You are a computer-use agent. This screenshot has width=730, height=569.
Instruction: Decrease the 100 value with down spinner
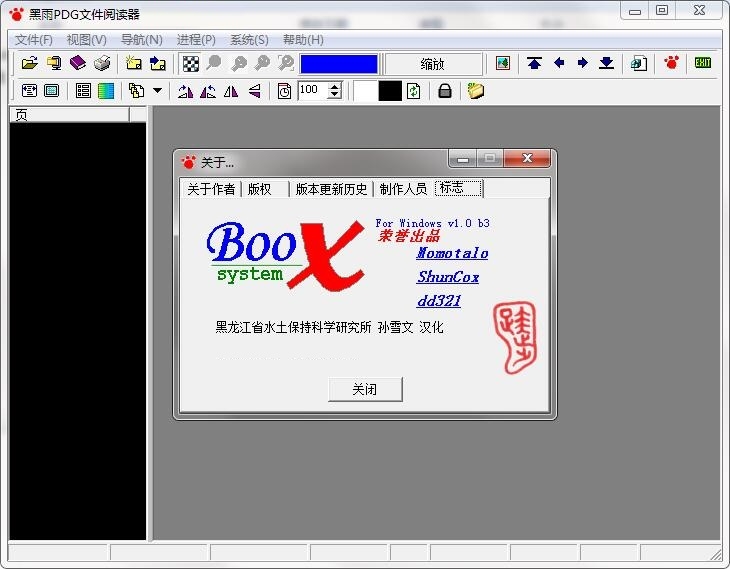(335, 95)
